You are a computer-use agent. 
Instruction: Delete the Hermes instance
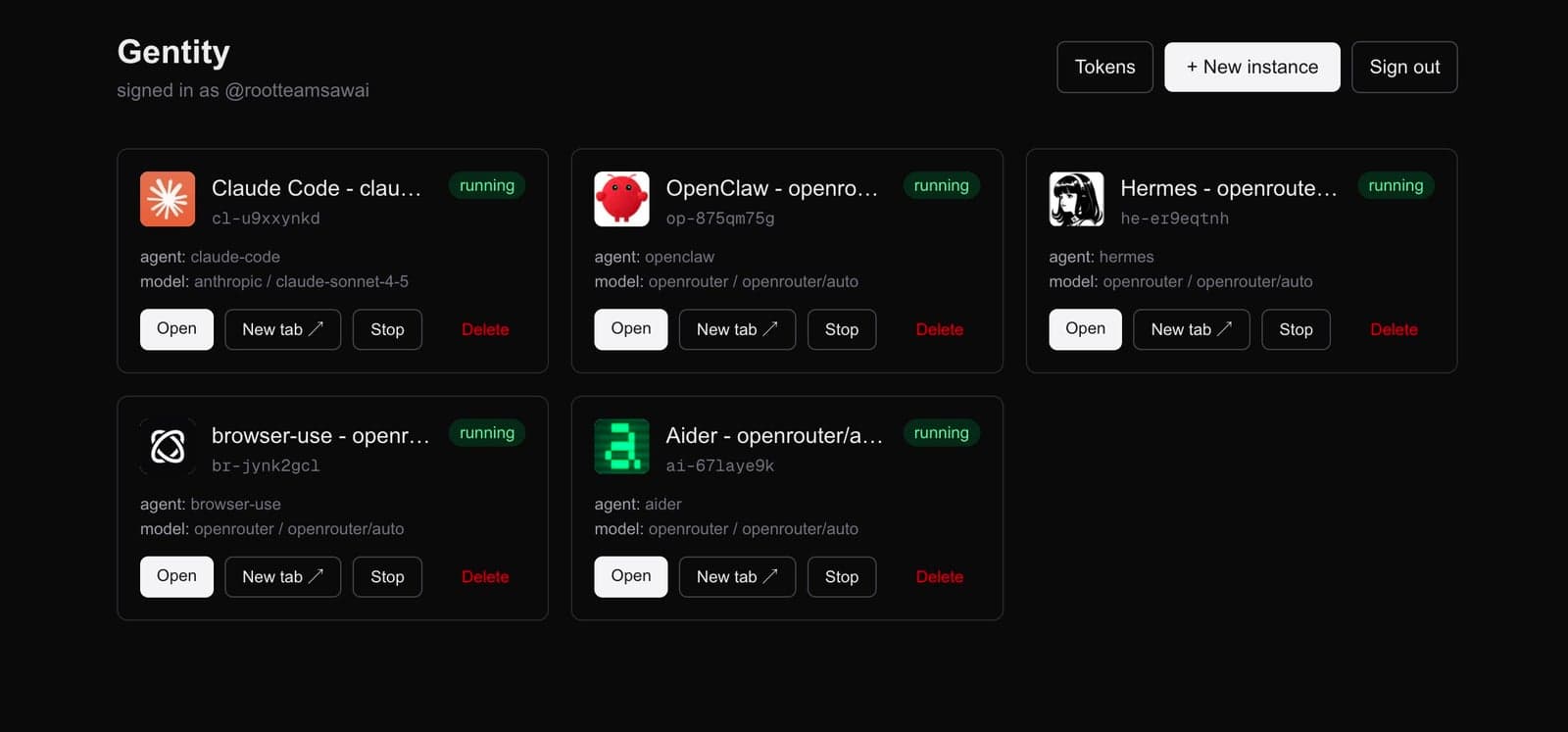1394,329
